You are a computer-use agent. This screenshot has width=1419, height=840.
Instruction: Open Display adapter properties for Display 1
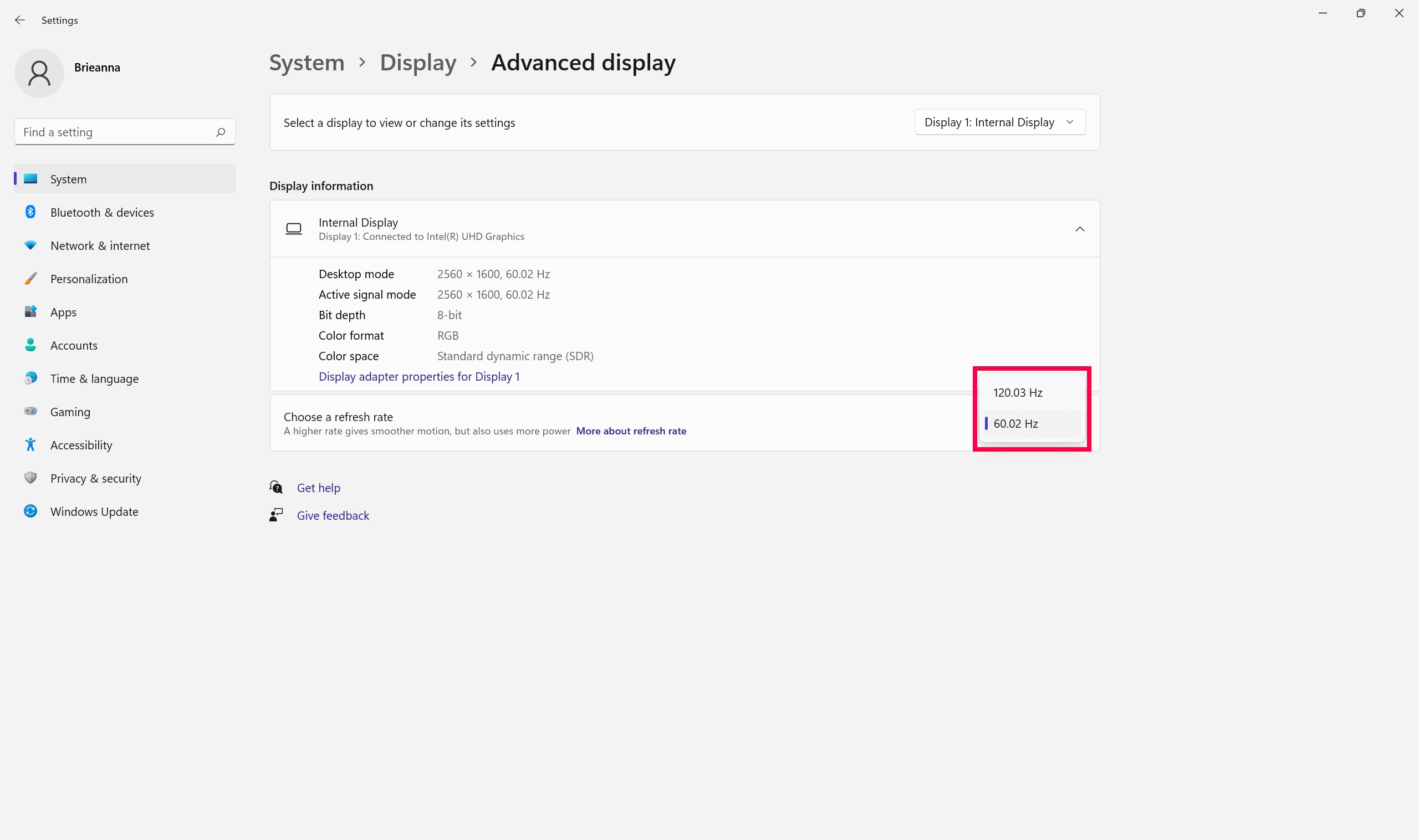[x=418, y=377]
